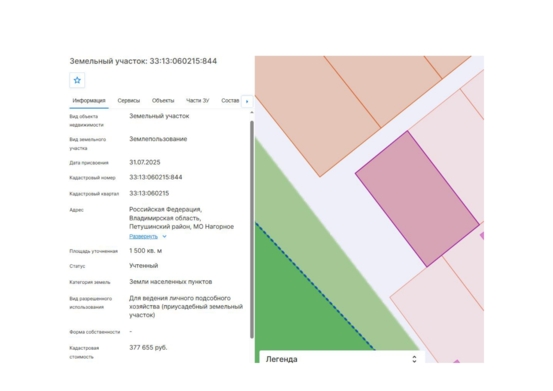553x391 pixels.
Task: Switch to the Сервисы tab
Action: point(128,100)
